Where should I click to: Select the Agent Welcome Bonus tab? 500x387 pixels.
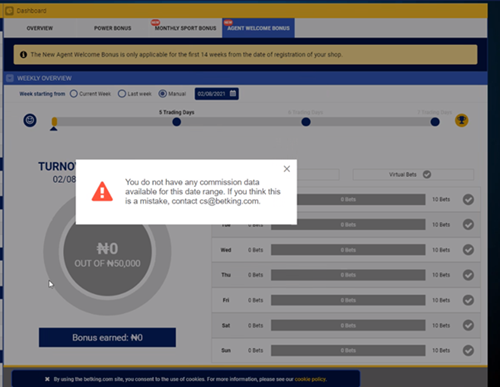point(258,28)
